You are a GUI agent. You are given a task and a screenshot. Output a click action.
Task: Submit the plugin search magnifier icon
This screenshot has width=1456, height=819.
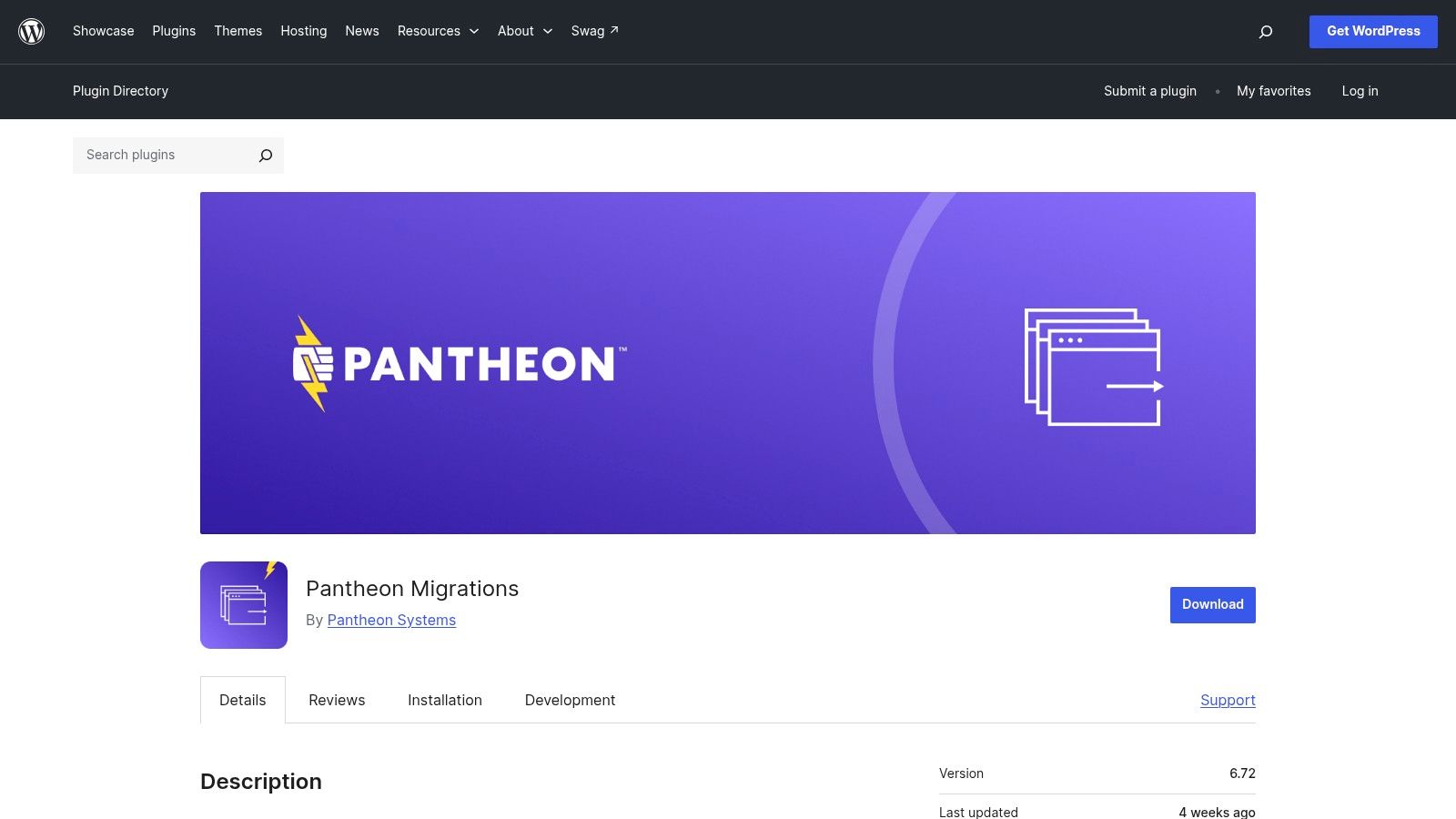(x=265, y=156)
